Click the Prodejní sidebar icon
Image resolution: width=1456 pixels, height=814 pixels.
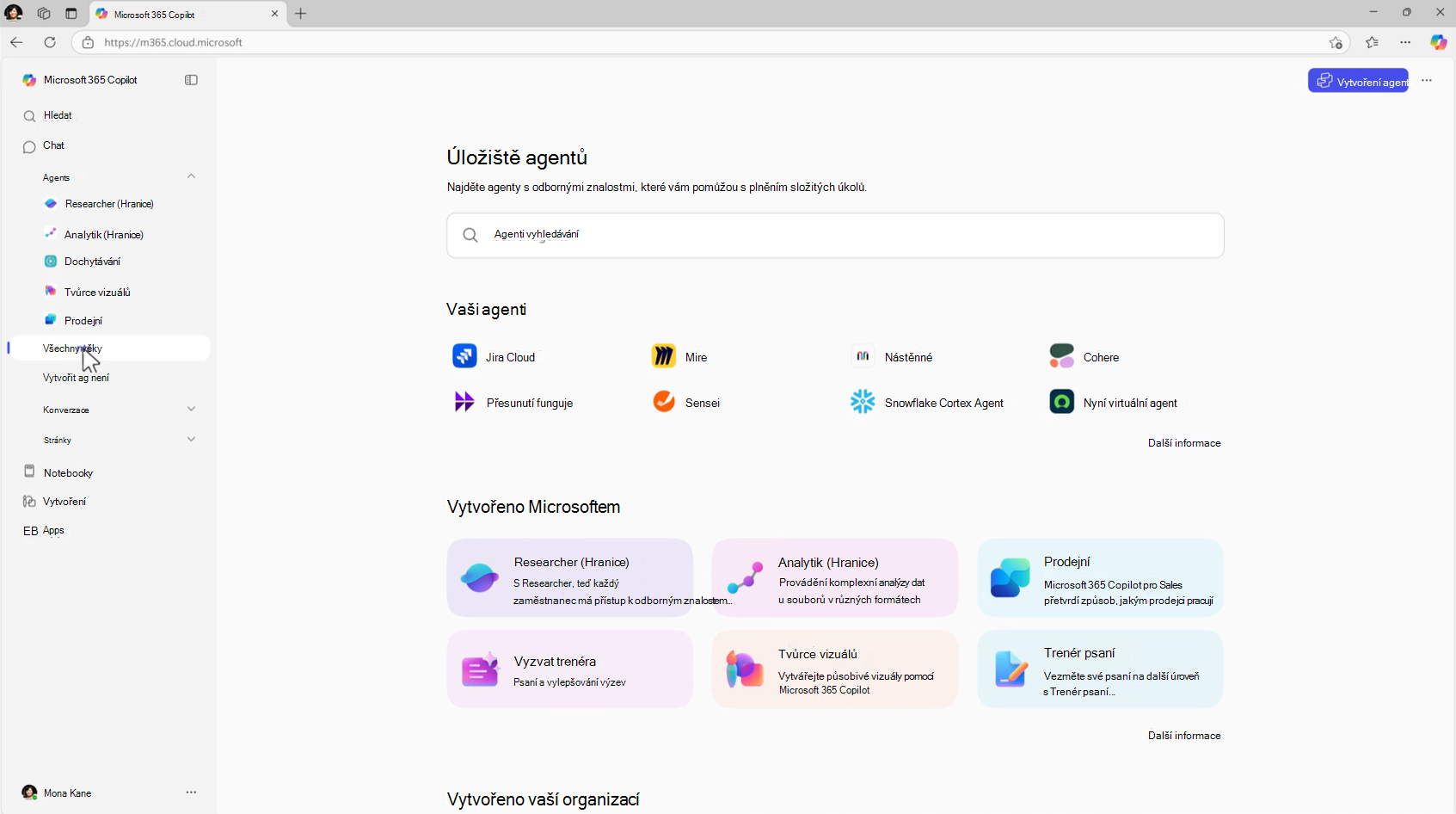(x=51, y=320)
